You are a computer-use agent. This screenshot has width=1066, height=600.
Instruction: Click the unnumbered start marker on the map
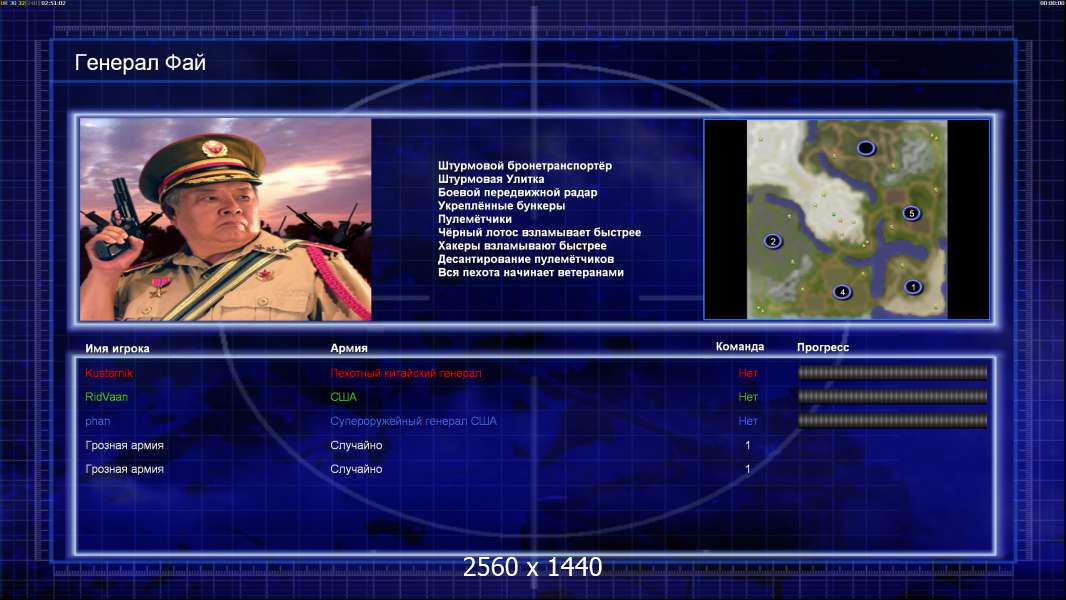point(865,147)
